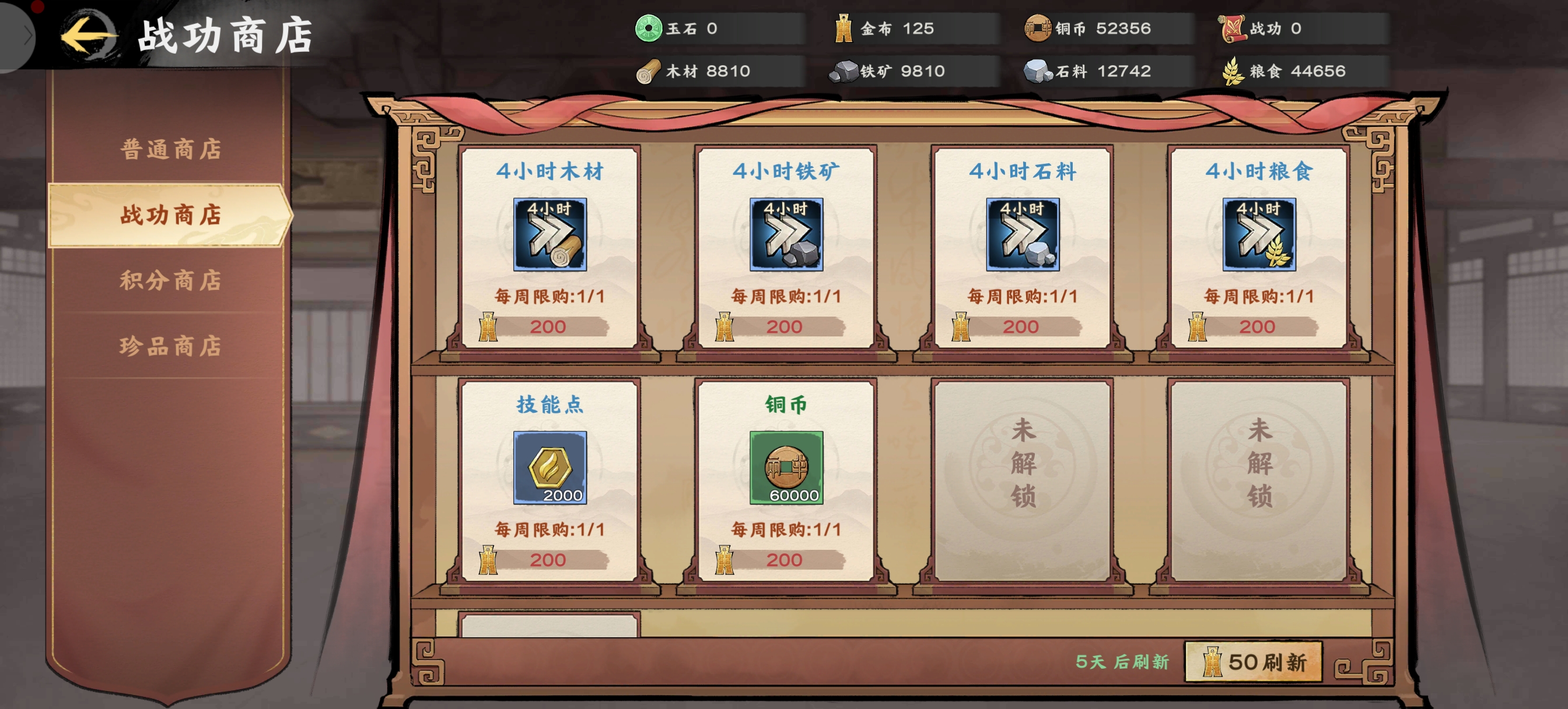Select the 4小时铁矿 speed-up icon

[786, 234]
